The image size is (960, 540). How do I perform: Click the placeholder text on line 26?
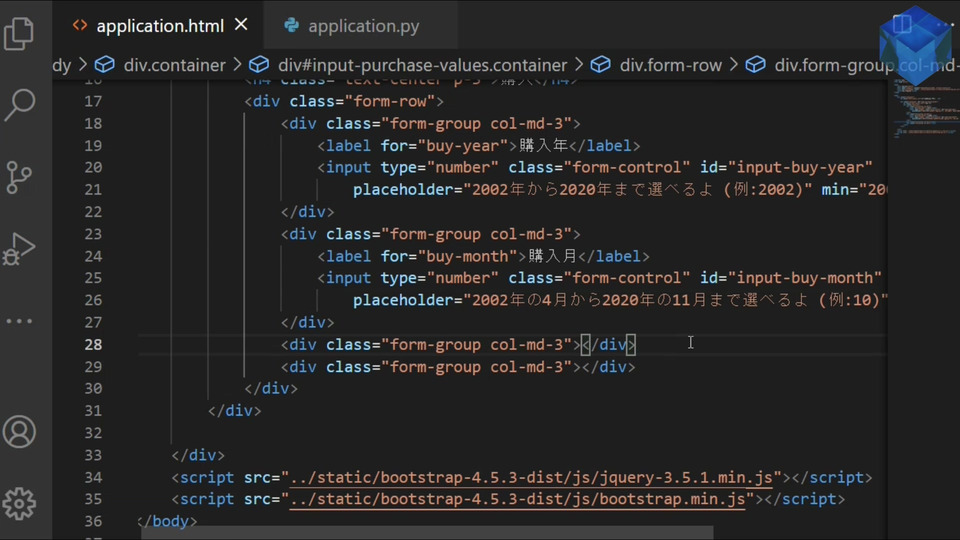coord(675,300)
